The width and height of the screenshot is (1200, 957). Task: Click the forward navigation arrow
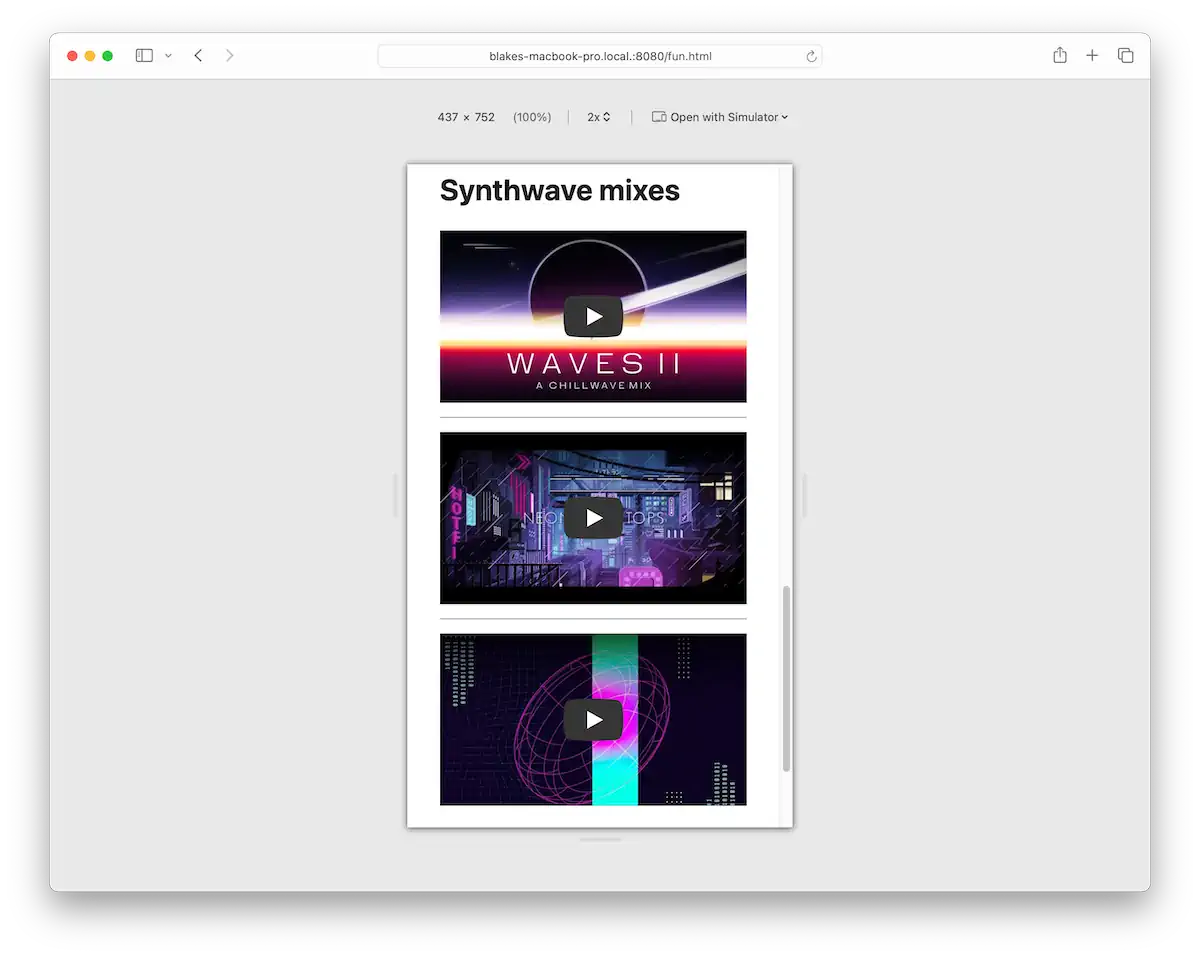pos(229,55)
